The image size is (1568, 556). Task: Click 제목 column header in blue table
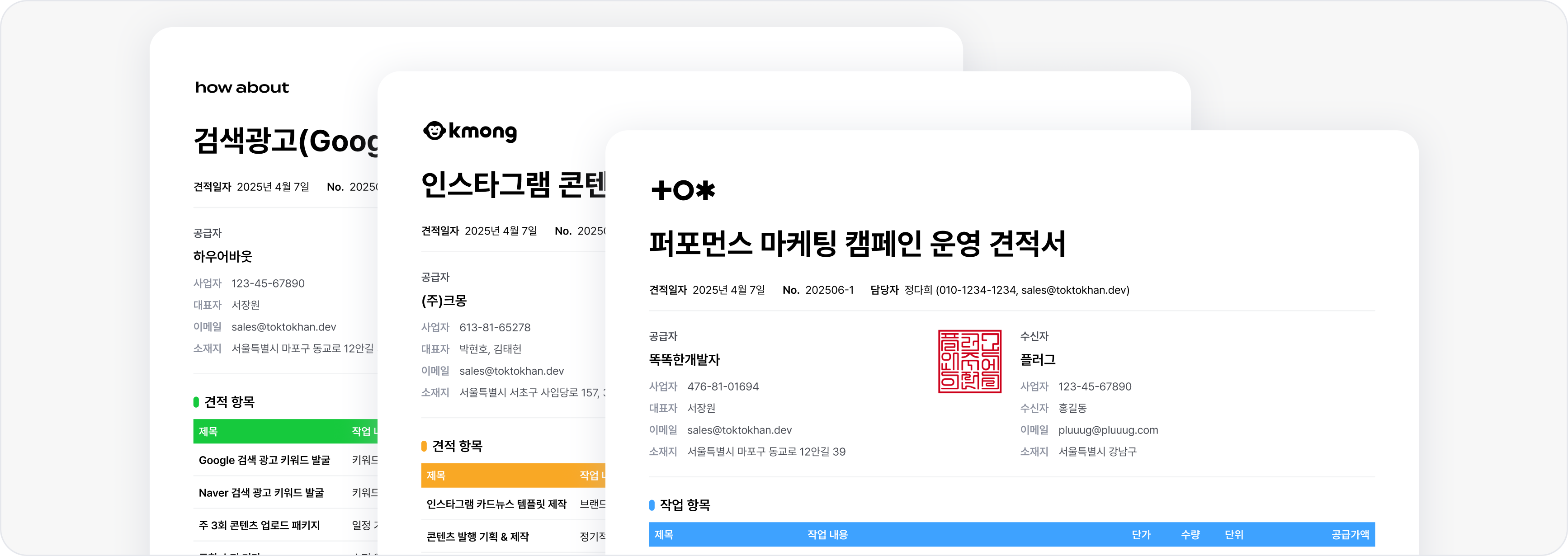click(663, 535)
